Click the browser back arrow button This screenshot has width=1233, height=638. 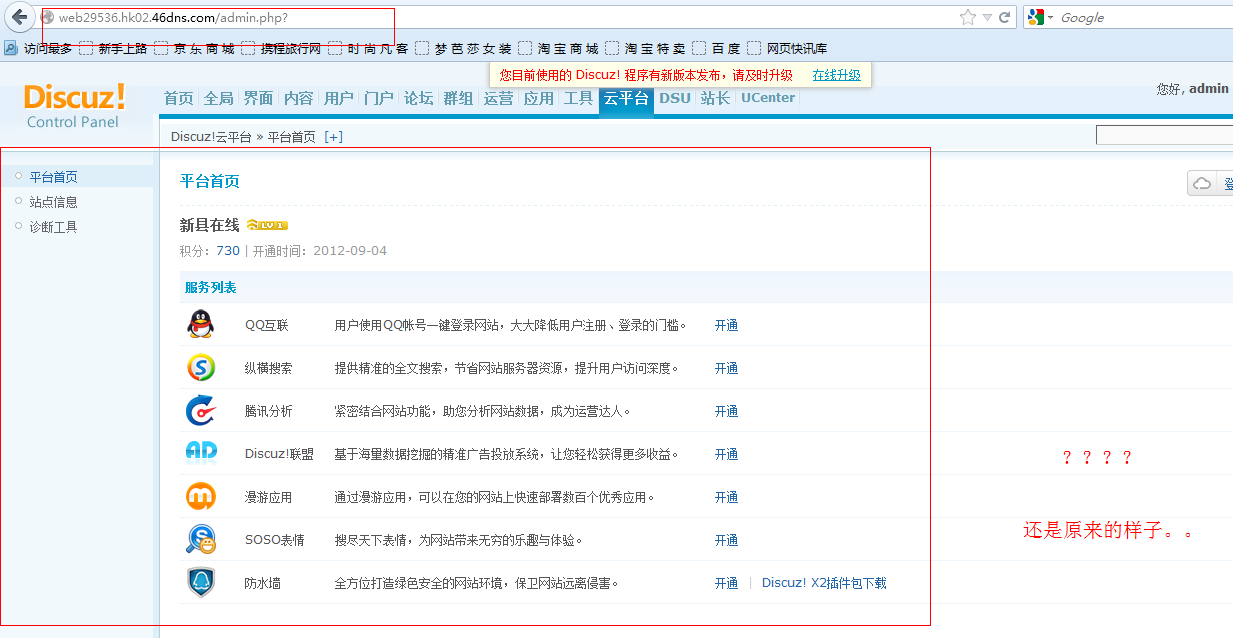click(x=19, y=17)
